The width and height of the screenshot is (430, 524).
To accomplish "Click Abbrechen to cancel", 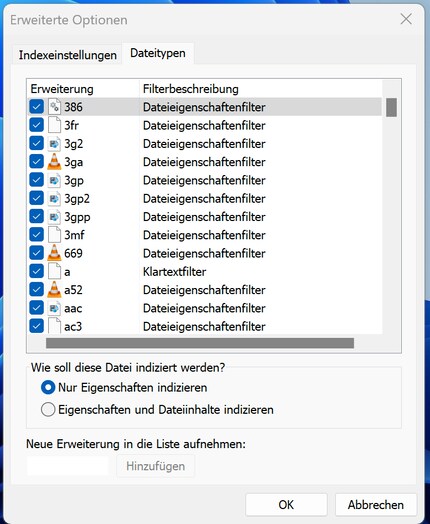I will coord(376,505).
